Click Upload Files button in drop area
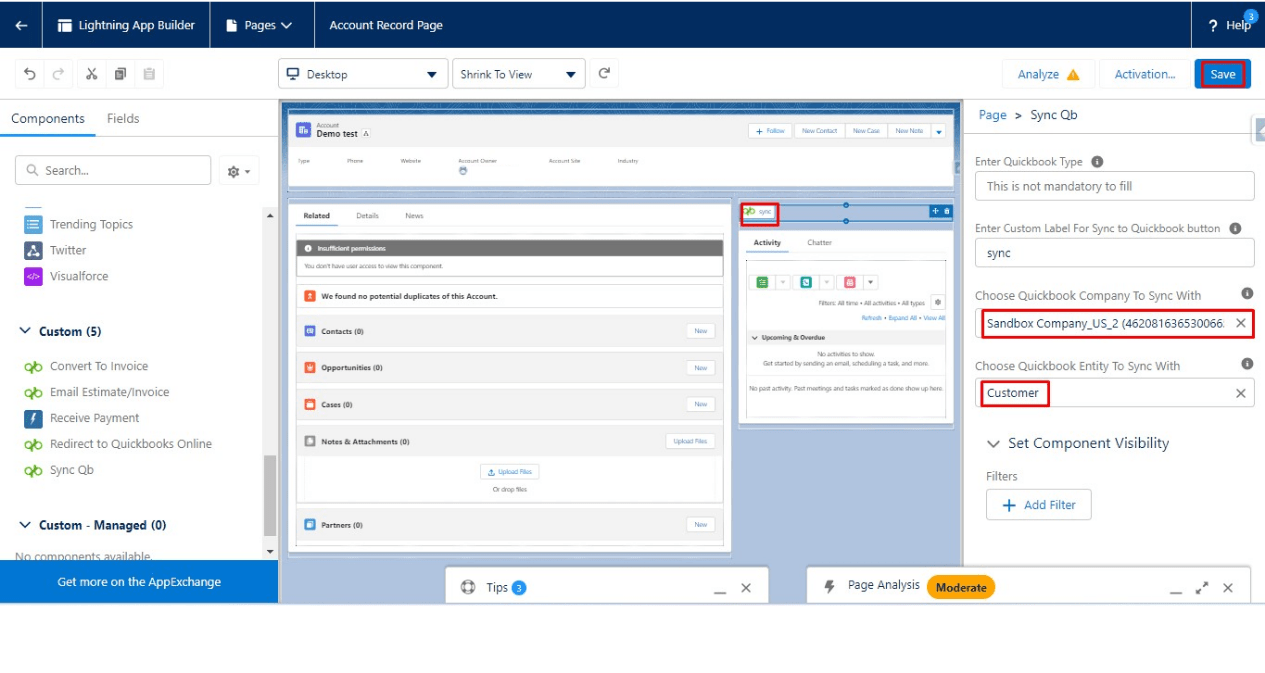The image size is (1265, 673). [x=510, y=472]
